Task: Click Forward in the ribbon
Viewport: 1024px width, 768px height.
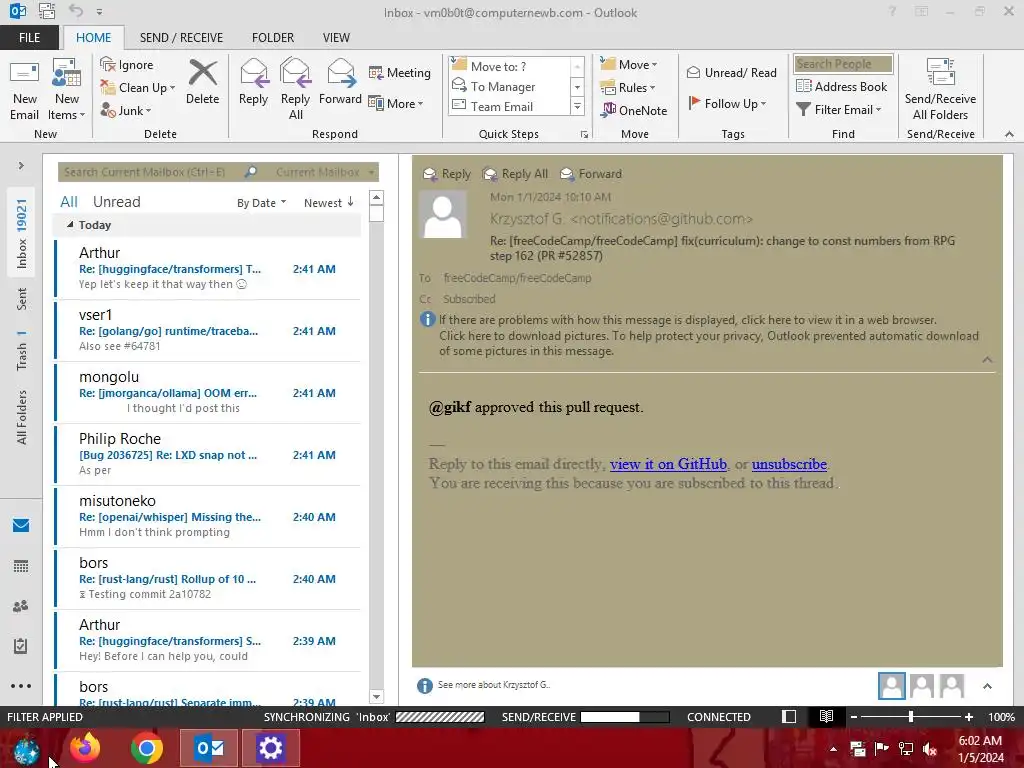Action: point(340,82)
